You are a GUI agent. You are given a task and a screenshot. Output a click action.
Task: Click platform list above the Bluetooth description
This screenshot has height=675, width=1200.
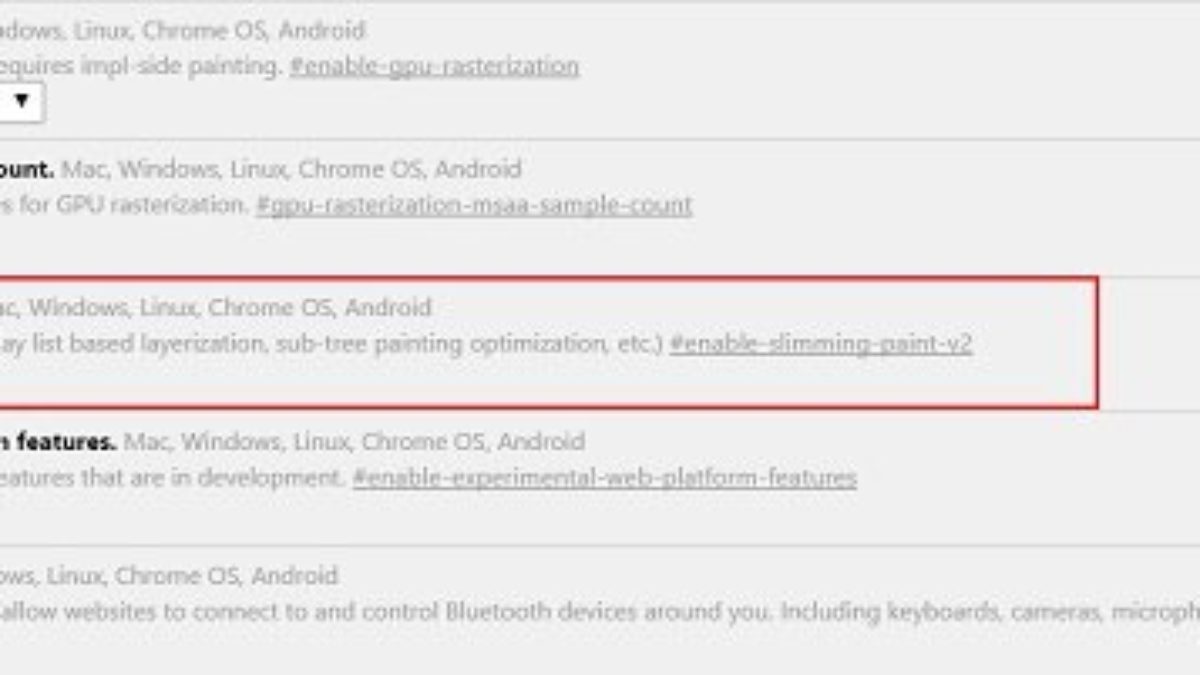(170, 576)
